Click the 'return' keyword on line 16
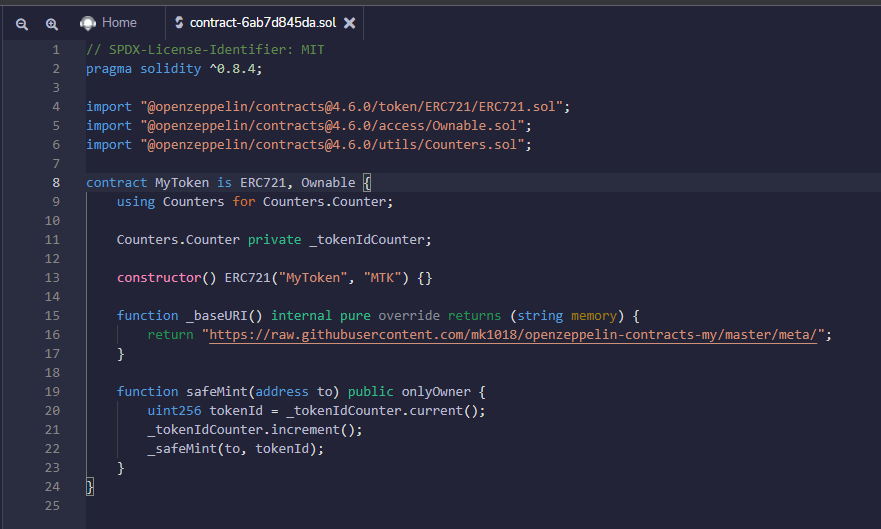Image resolution: width=881 pixels, height=529 pixels. click(x=170, y=335)
